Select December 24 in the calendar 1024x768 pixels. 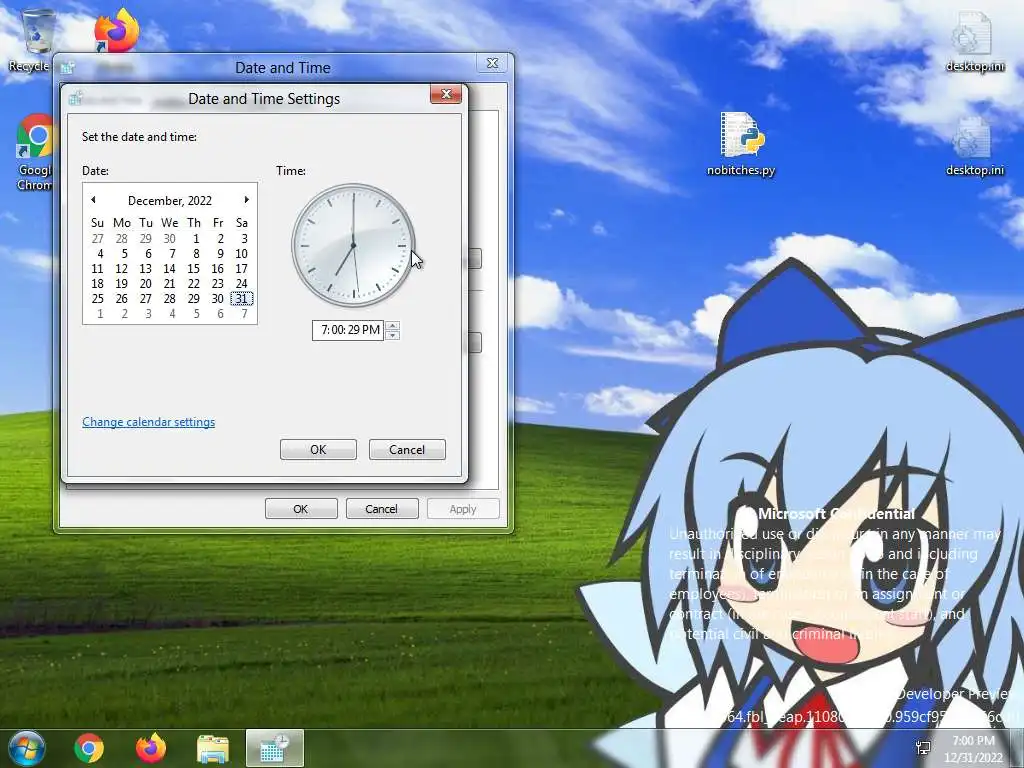pos(242,283)
